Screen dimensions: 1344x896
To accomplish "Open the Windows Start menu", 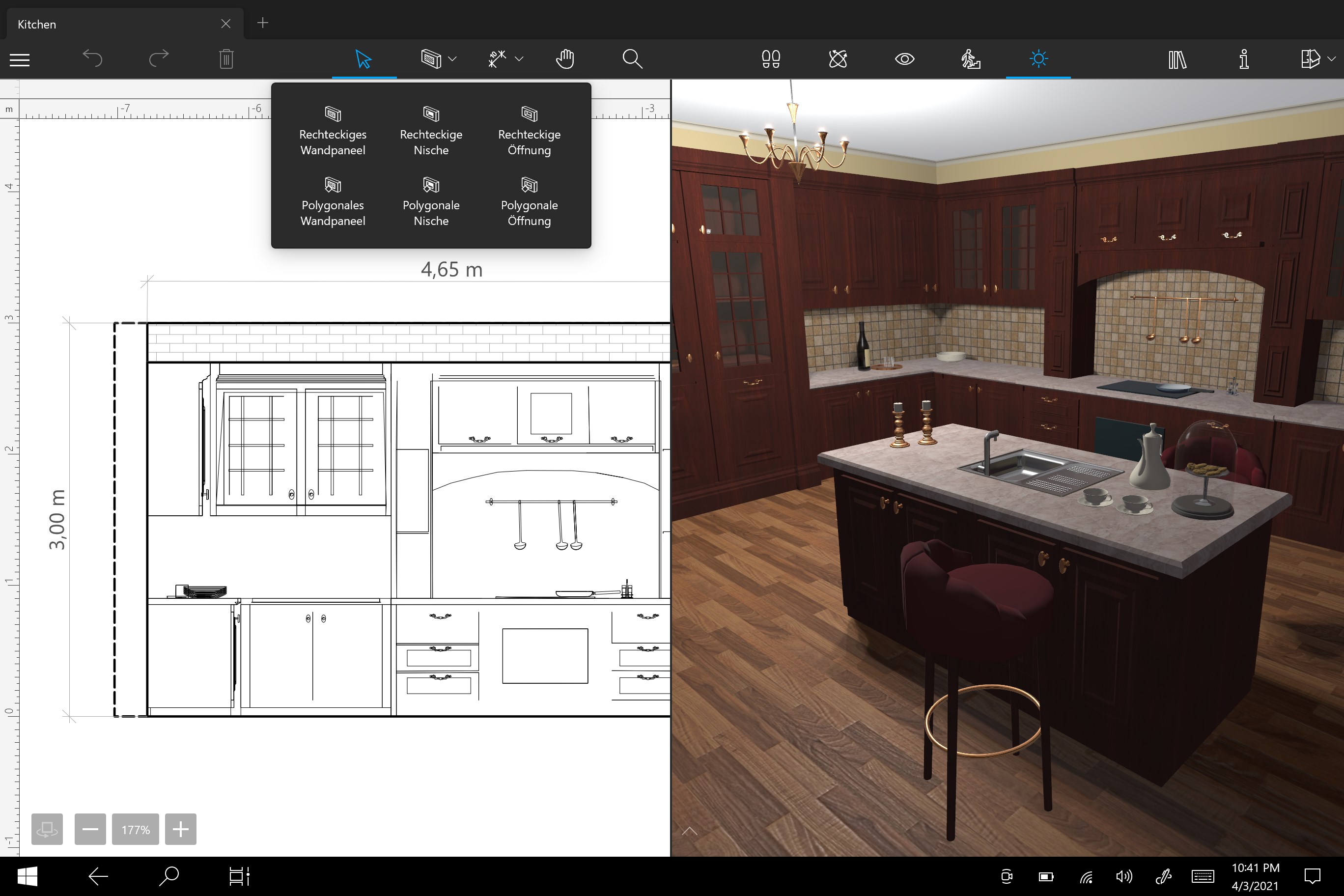I will tap(27, 876).
